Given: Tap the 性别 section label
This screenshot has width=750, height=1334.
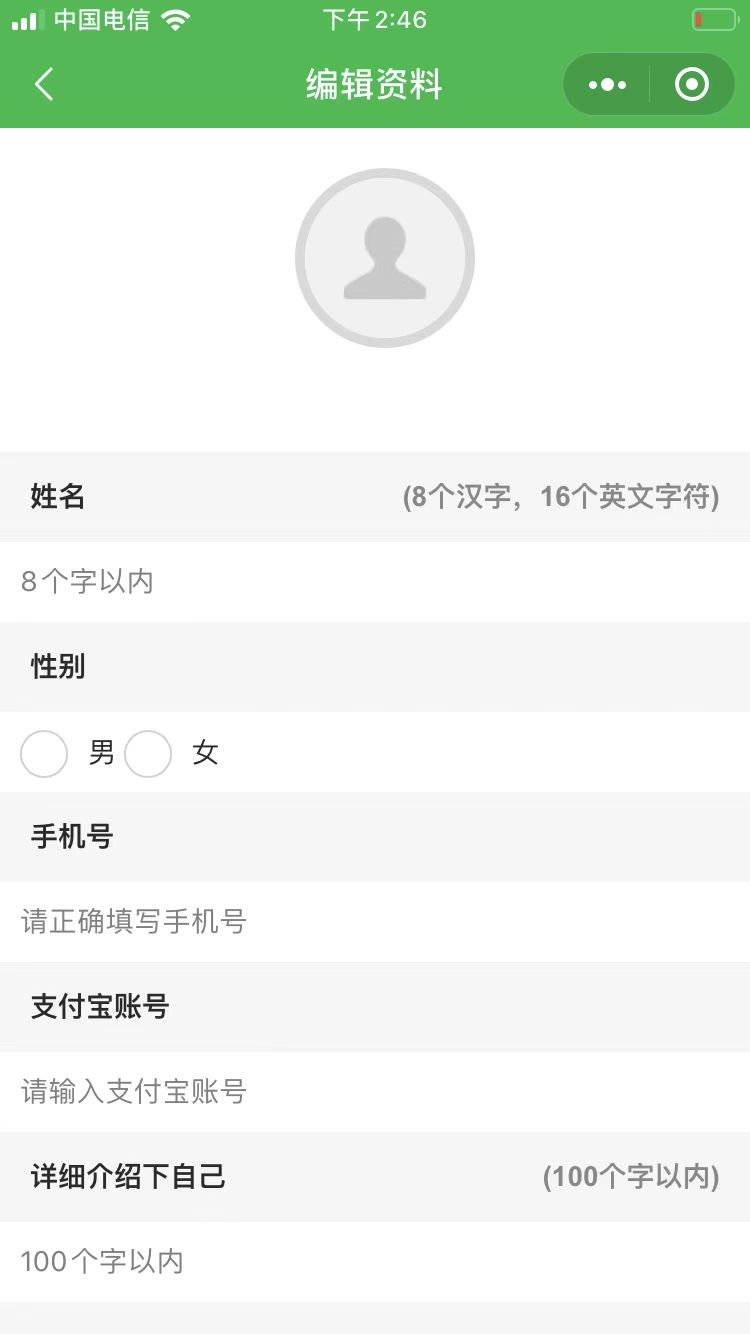Looking at the screenshot, I should tap(58, 667).
